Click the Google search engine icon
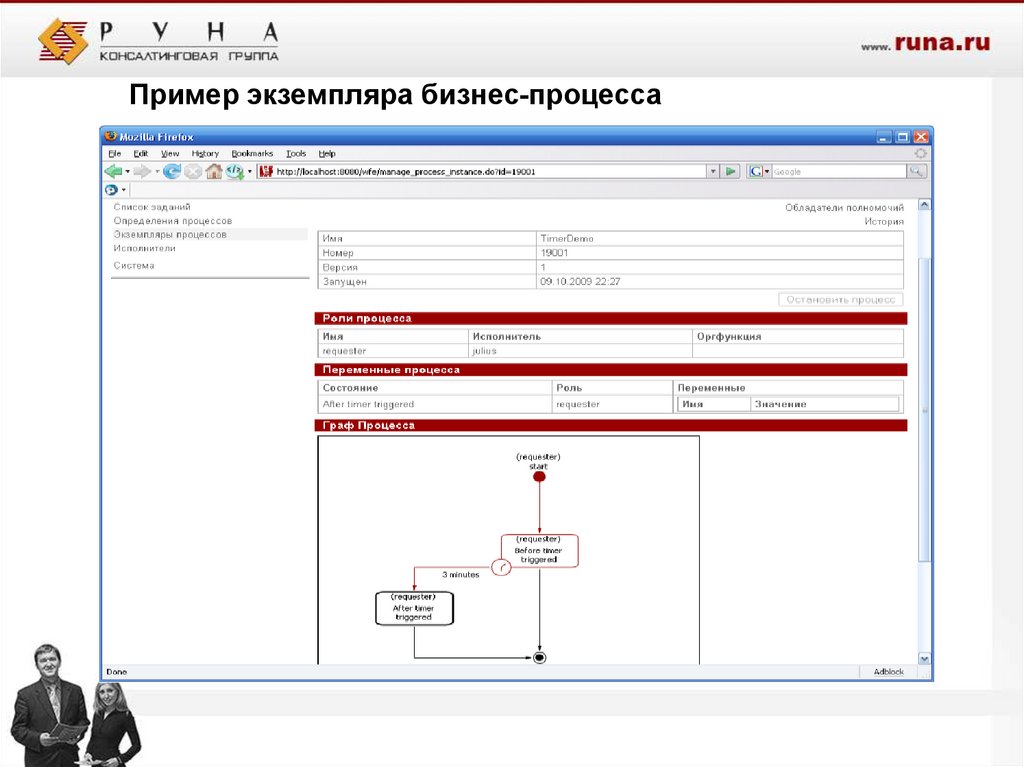The height and width of the screenshot is (767, 1024). (x=755, y=171)
